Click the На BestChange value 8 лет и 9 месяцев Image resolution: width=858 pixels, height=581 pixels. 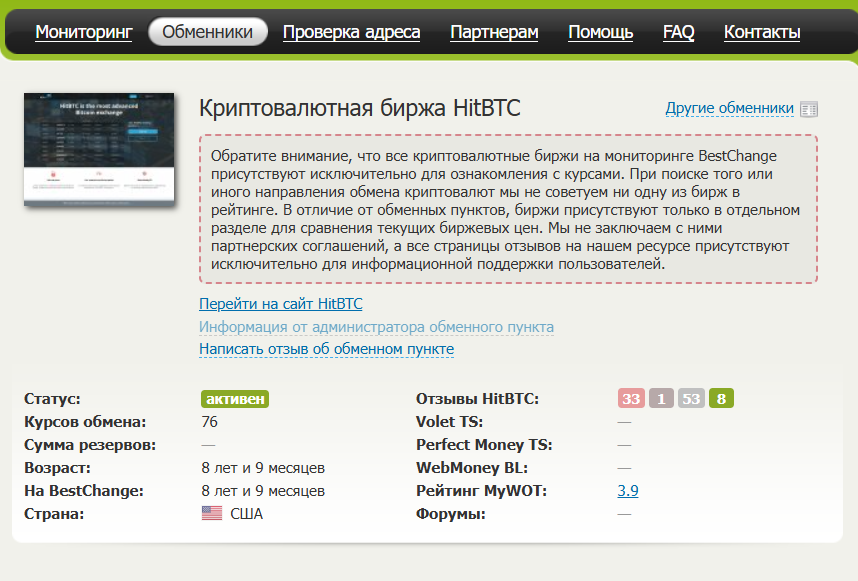pos(263,491)
